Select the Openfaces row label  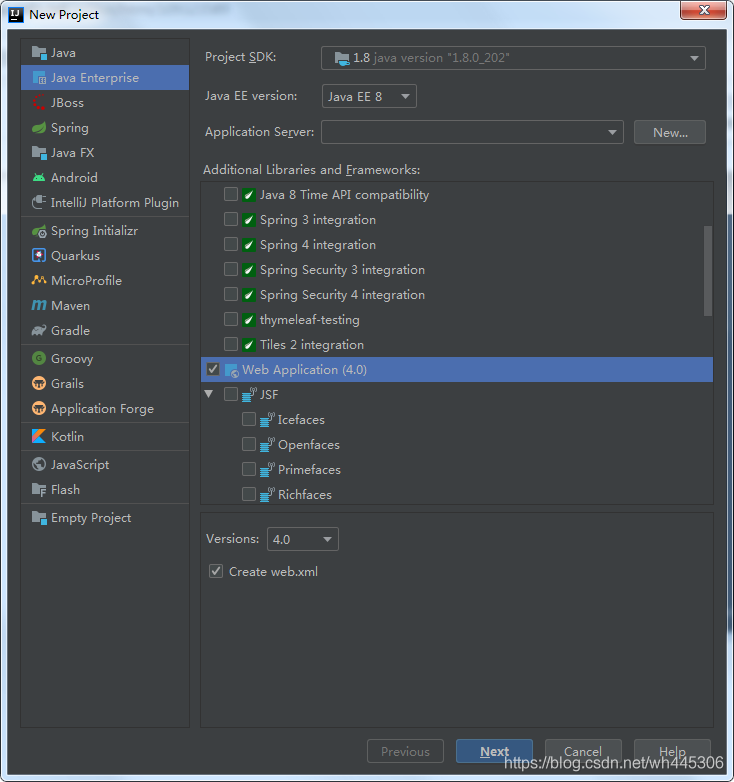click(x=309, y=445)
